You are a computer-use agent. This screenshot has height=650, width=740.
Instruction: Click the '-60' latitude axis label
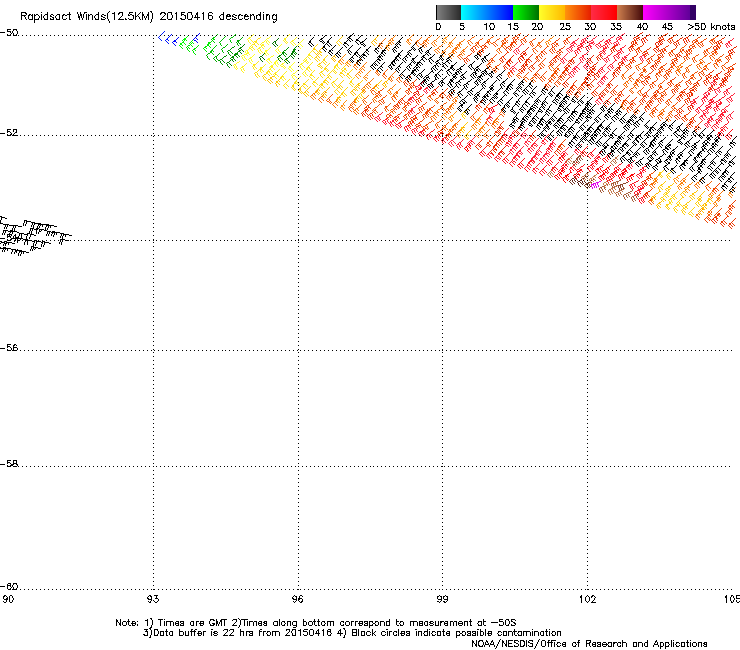9,587
